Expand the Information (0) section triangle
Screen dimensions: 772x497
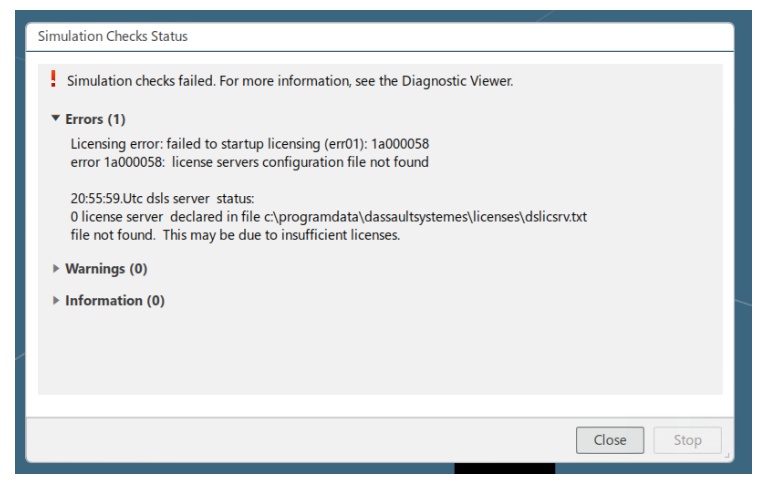click(56, 300)
